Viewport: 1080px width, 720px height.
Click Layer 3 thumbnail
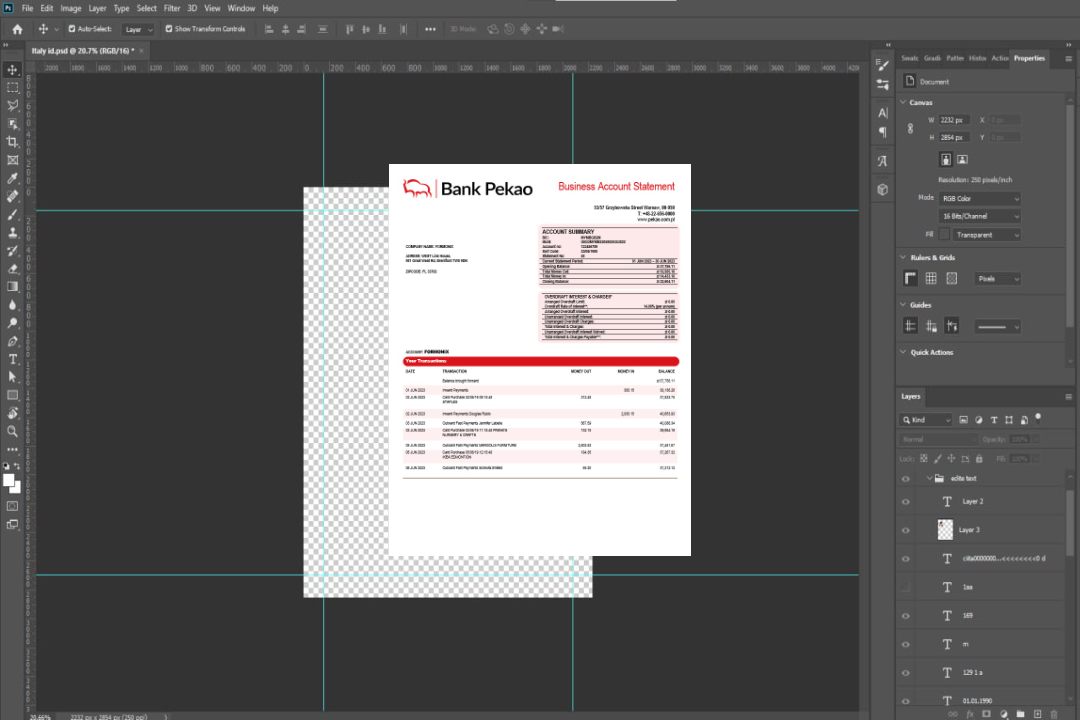pos(945,530)
